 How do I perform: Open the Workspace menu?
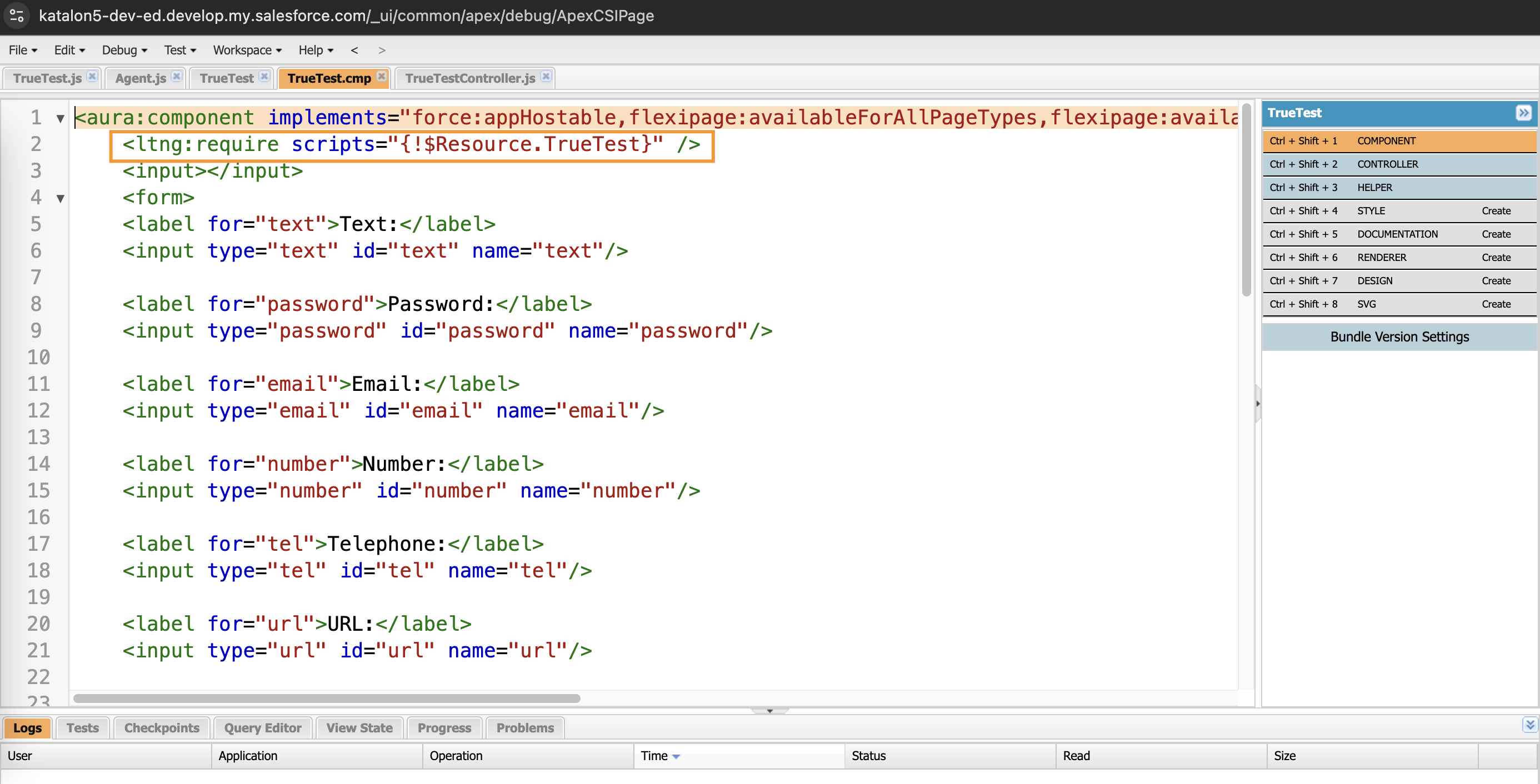tap(247, 50)
